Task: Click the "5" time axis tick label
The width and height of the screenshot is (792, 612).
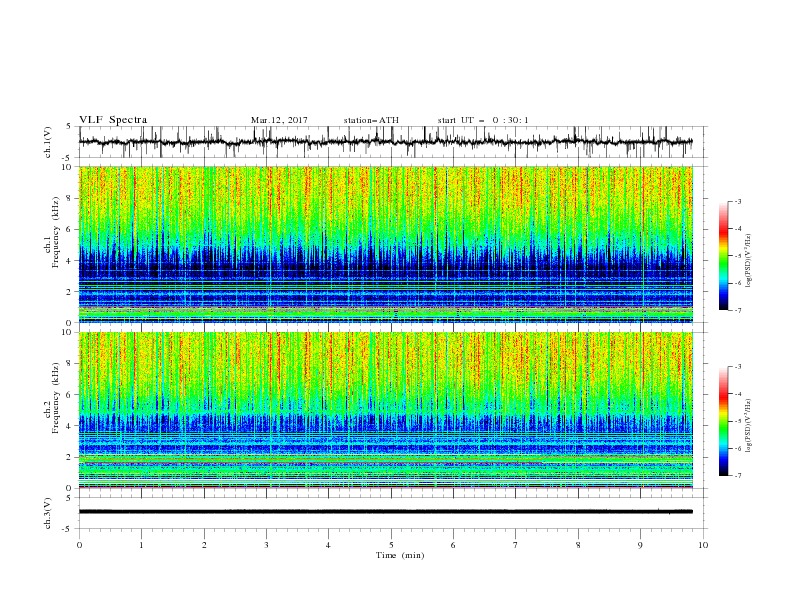Action: (391, 545)
